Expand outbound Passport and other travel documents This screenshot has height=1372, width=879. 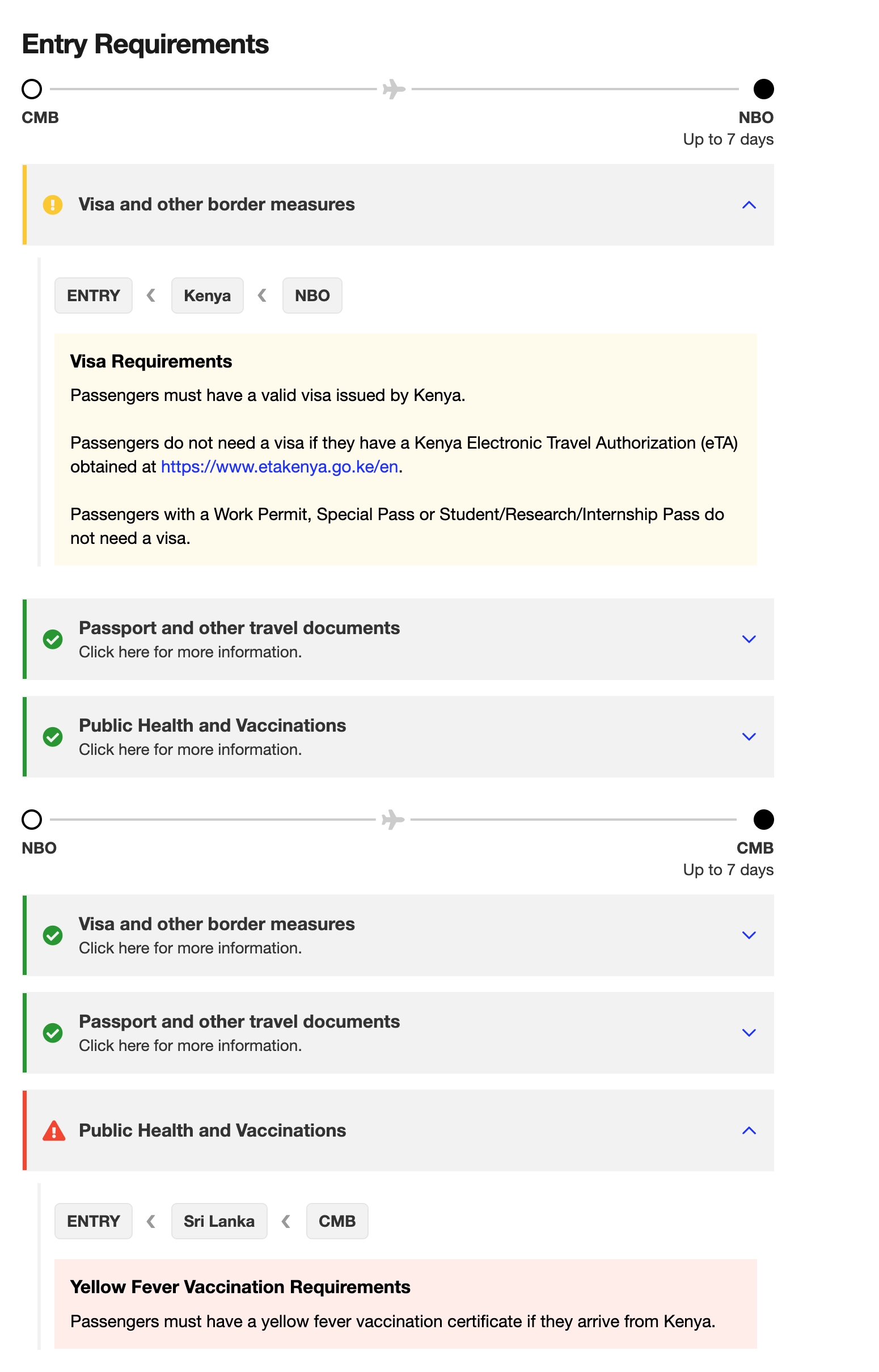[749, 639]
